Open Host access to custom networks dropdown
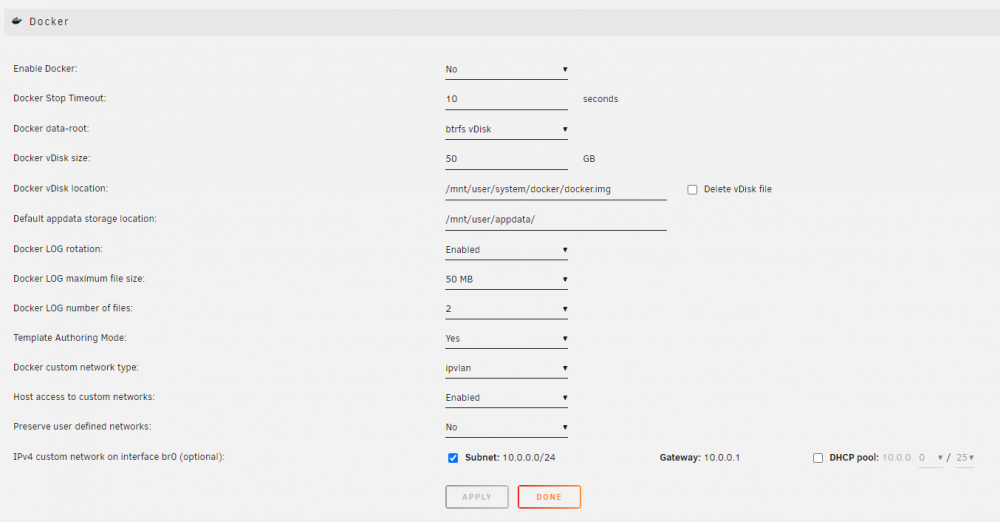1000x522 pixels. [x=506, y=398]
